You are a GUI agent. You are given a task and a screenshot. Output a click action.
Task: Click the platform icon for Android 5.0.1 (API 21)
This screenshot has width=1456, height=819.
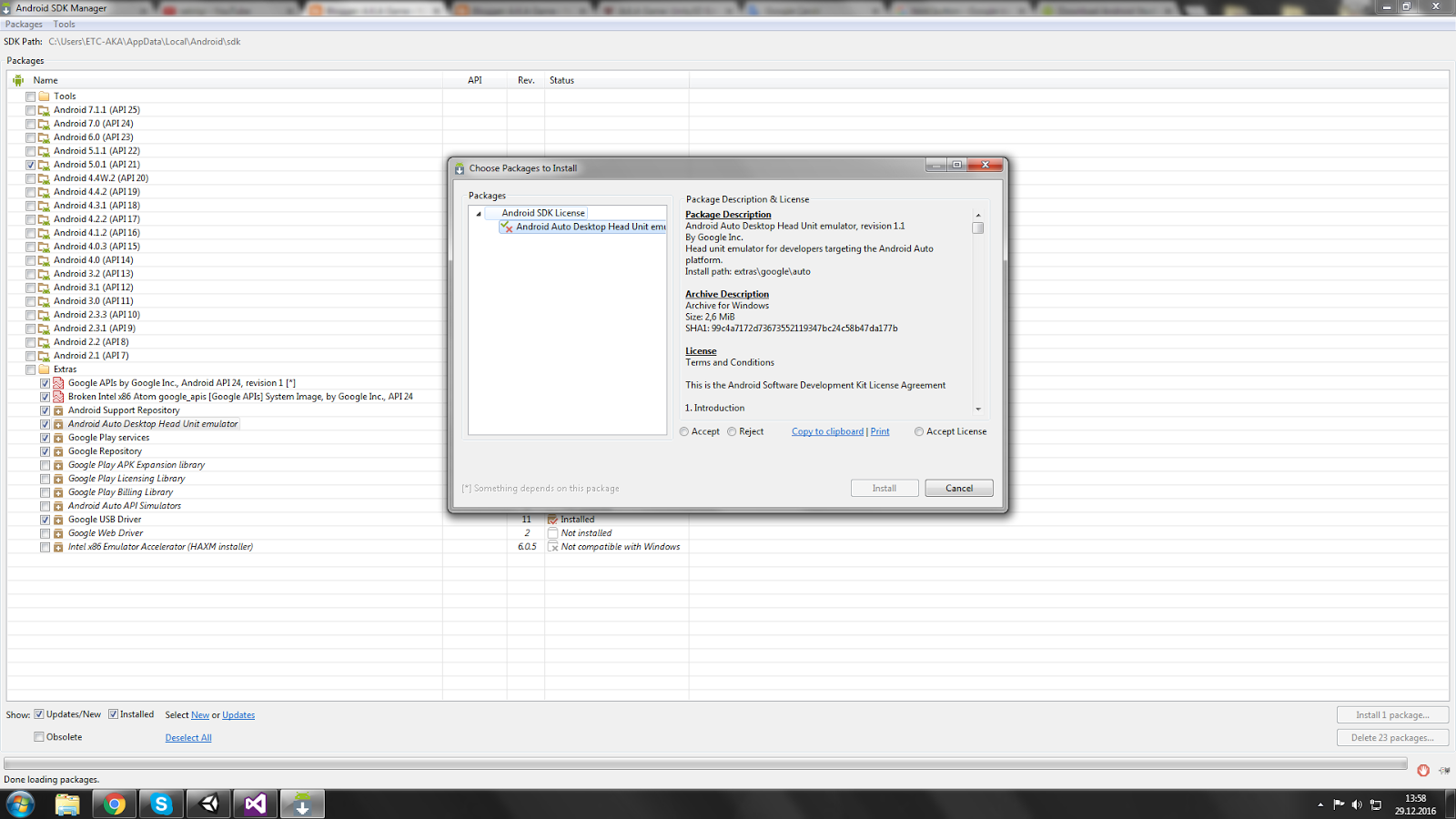[44, 165]
